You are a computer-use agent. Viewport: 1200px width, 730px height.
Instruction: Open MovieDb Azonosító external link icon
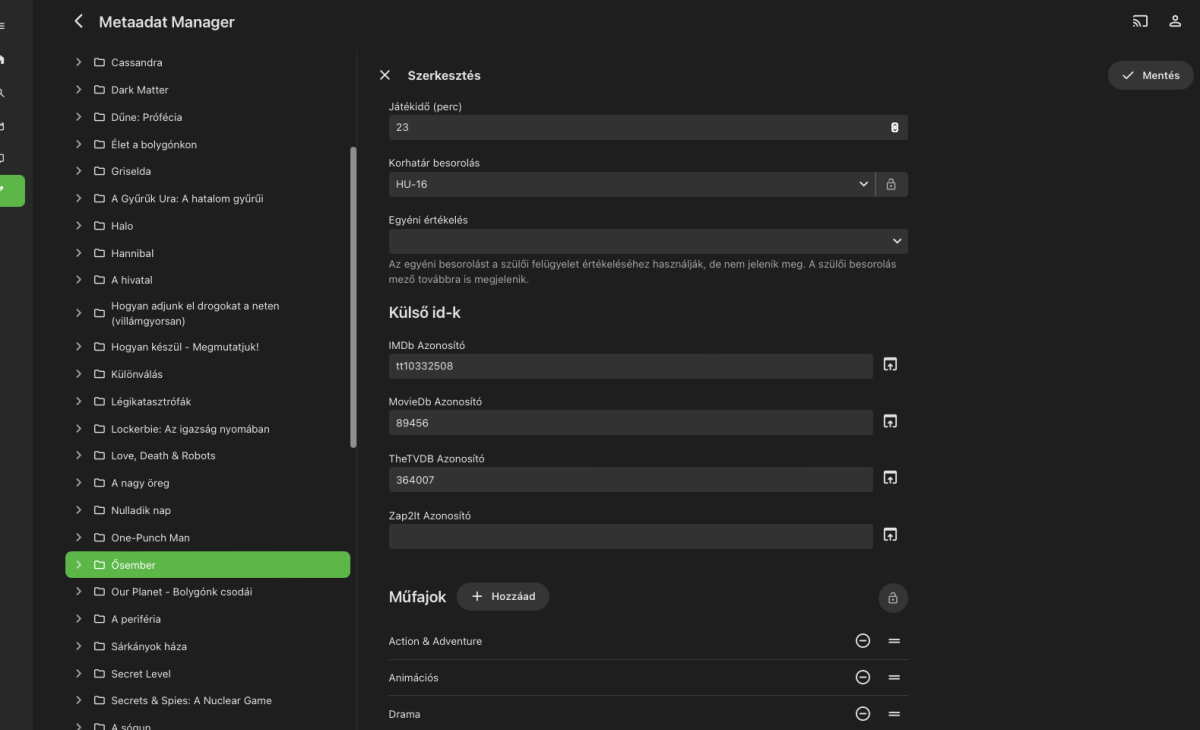tap(890, 421)
